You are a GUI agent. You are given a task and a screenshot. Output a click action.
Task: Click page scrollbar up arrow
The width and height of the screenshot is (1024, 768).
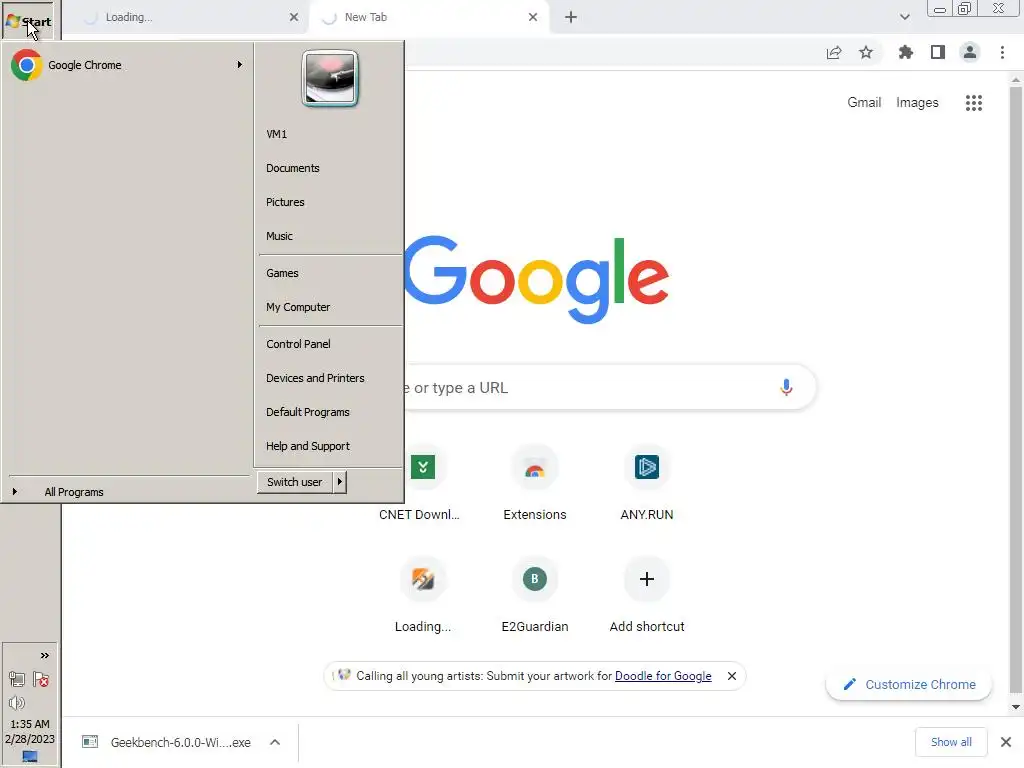(1016, 80)
